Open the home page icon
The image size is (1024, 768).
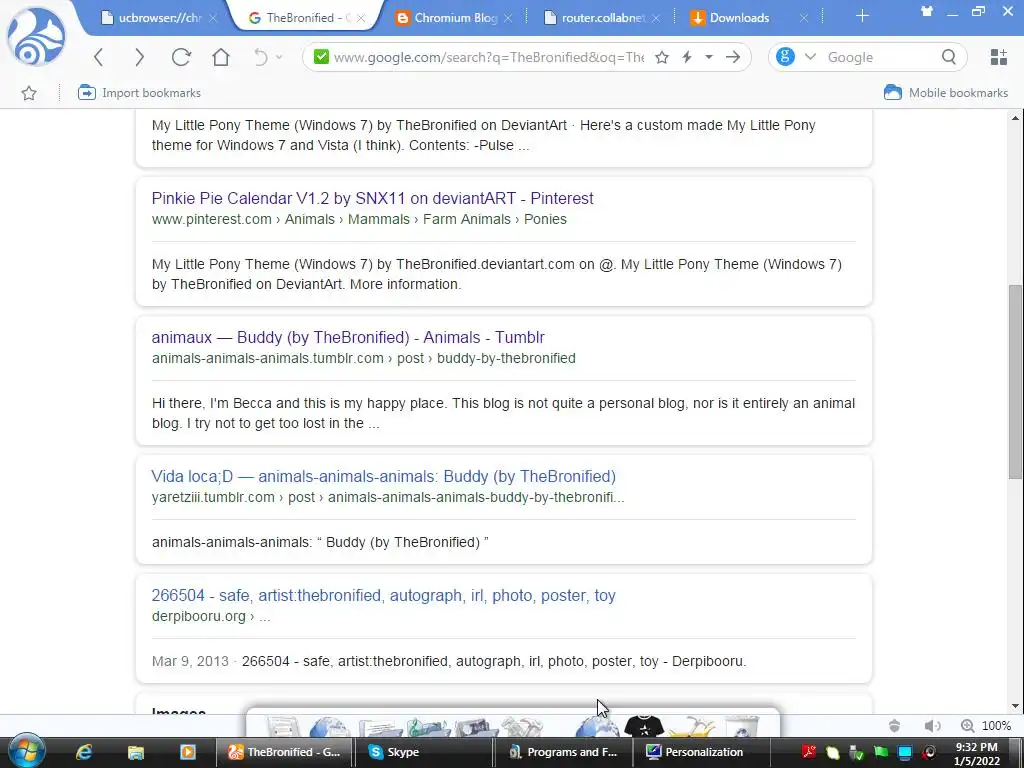pos(221,57)
